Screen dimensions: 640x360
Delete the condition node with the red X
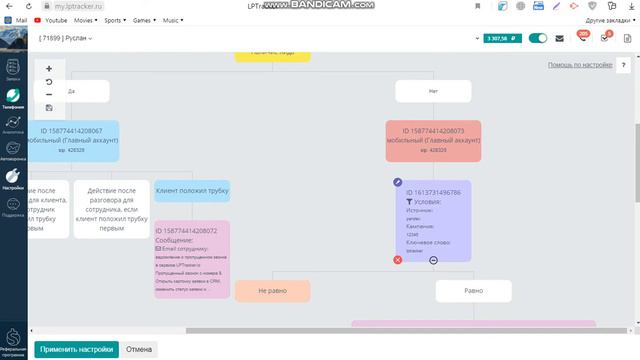coord(398,260)
